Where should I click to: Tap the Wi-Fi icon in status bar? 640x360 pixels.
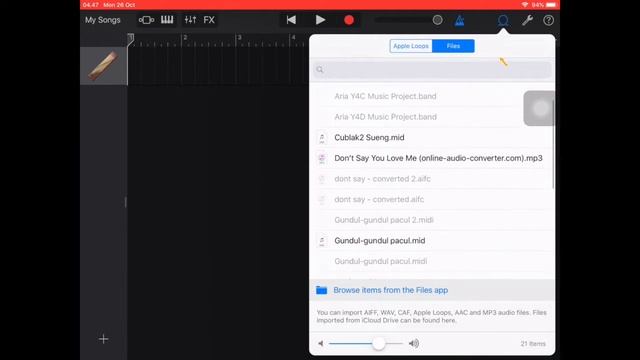(524, 5)
